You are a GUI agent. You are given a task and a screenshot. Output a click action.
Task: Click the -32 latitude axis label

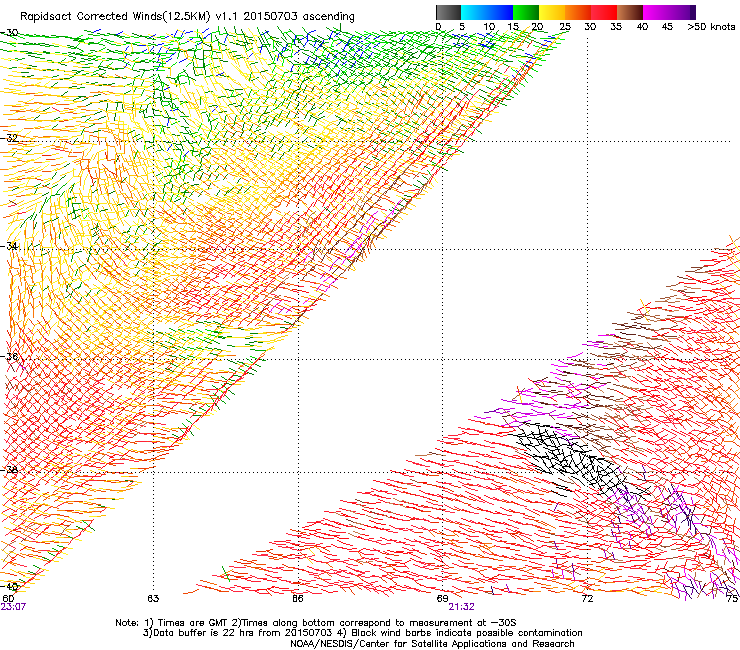9,138
